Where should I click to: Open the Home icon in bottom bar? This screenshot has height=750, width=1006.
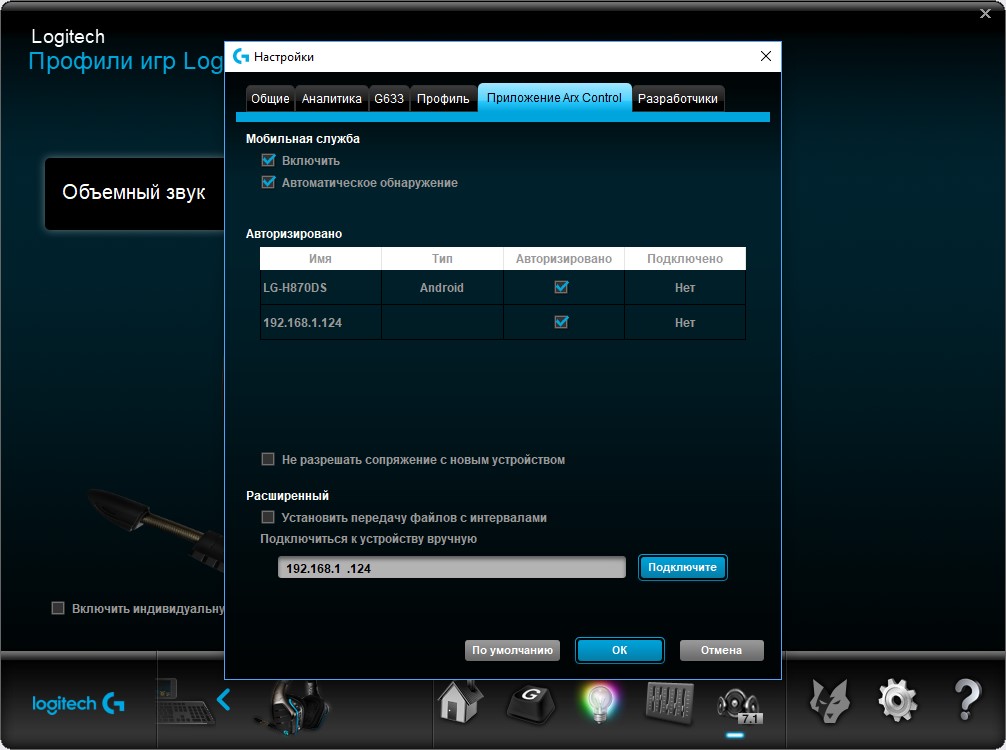click(461, 702)
